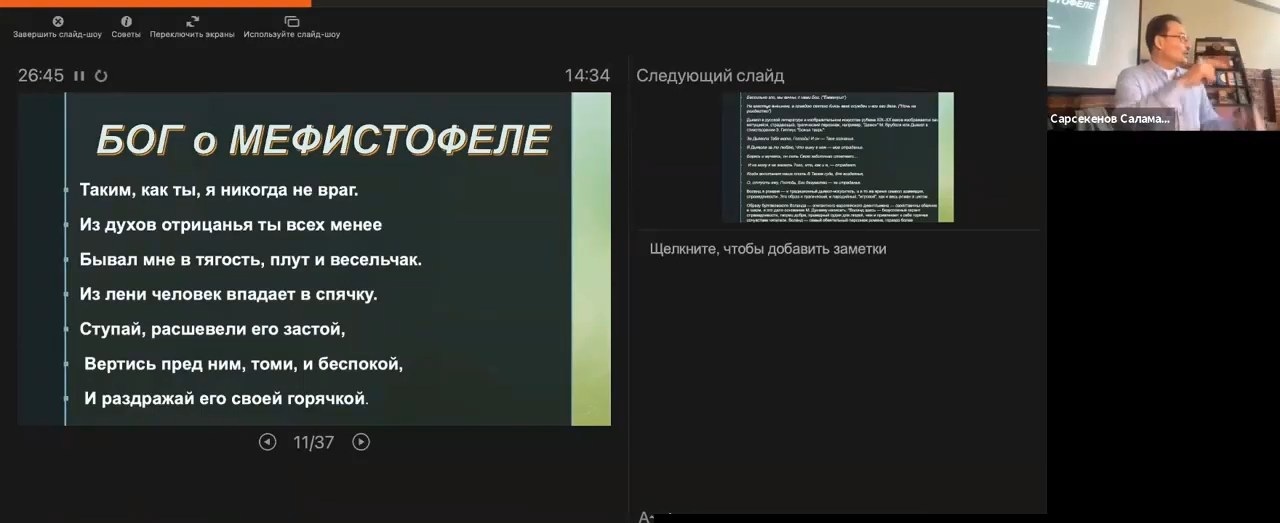The height and width of the screenshot is (523, 1280).
Task: Click the slide counter 11/37
Action: [x=313, y=442]
